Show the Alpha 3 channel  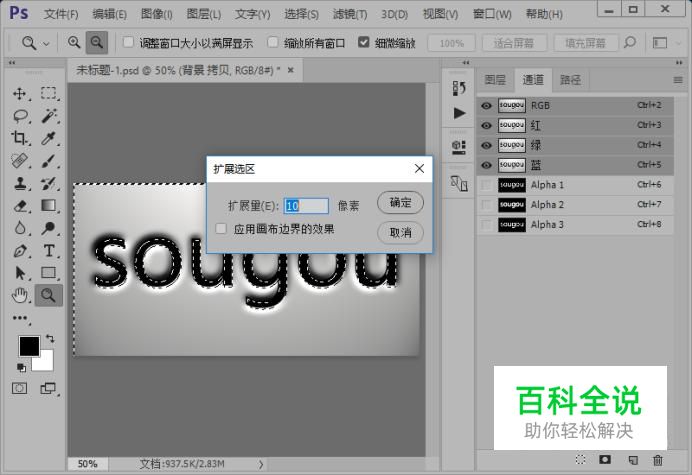point(486,225)
